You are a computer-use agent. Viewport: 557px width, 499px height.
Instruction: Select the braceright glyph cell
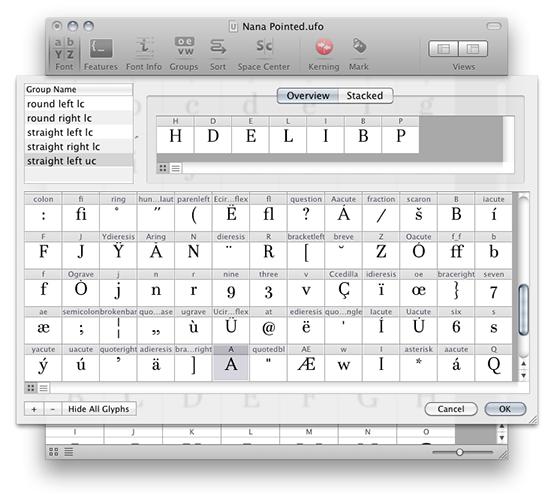pos(456,287)
